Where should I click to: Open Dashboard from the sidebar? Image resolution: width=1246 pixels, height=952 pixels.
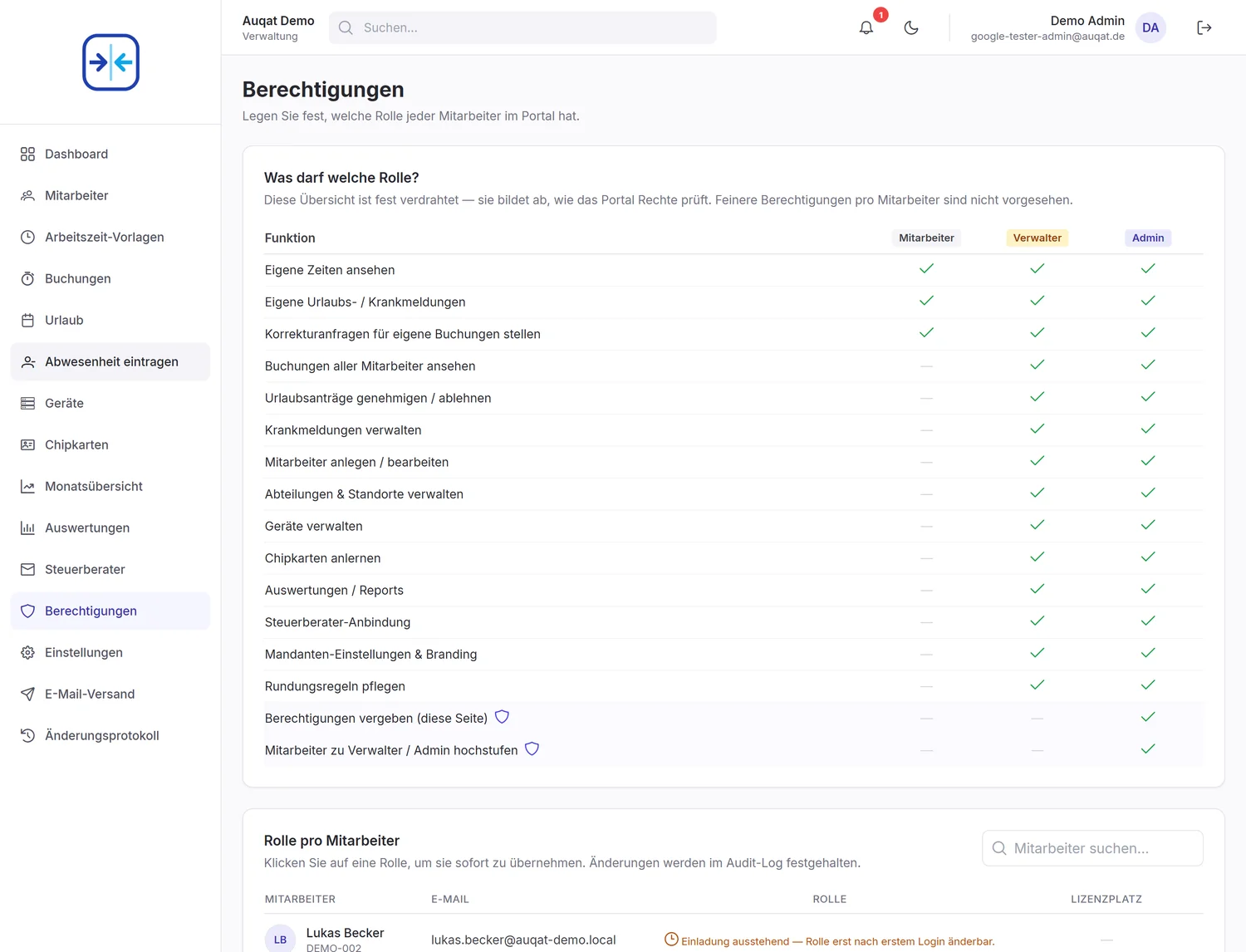pos(110,154)
